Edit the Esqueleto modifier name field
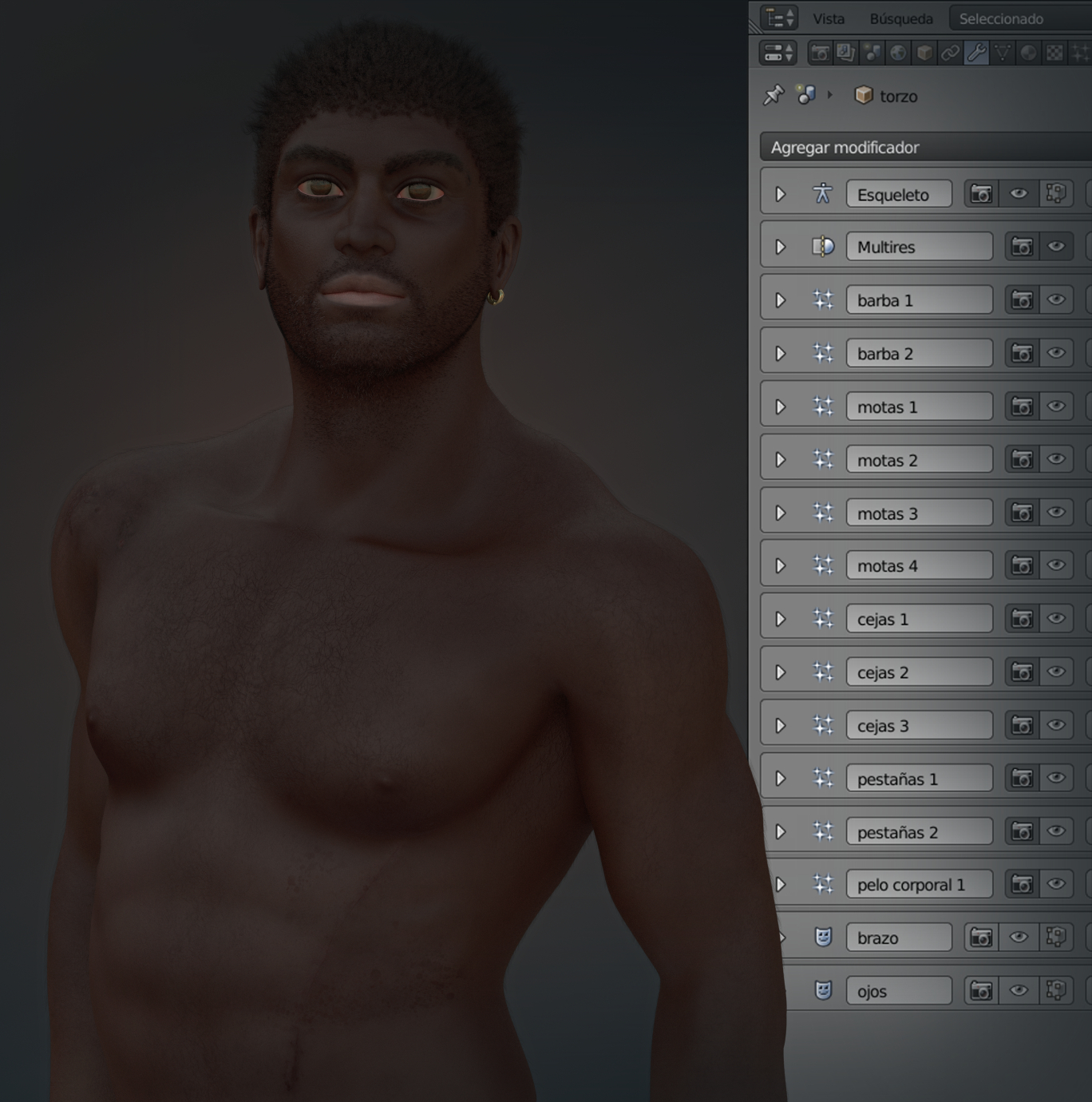This screenshot has height=1102, width=1092. point(899,194)
